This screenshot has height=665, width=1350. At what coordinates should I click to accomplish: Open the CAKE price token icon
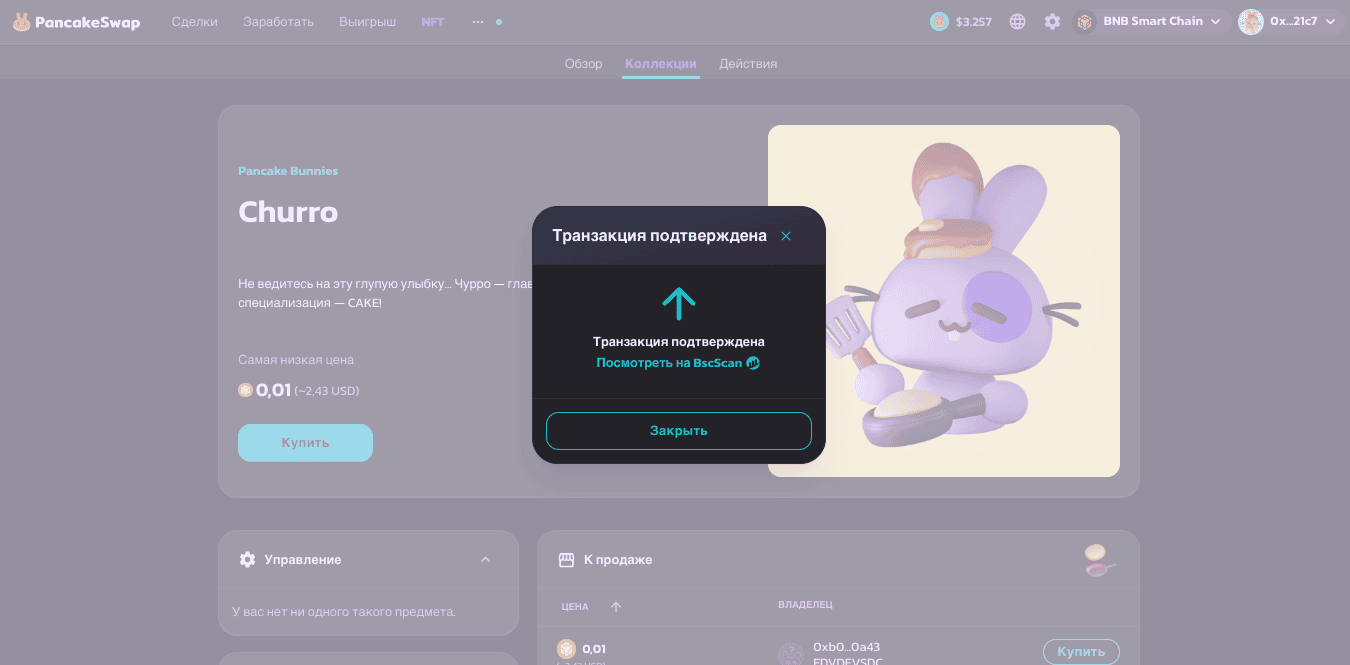click(939, 21)
